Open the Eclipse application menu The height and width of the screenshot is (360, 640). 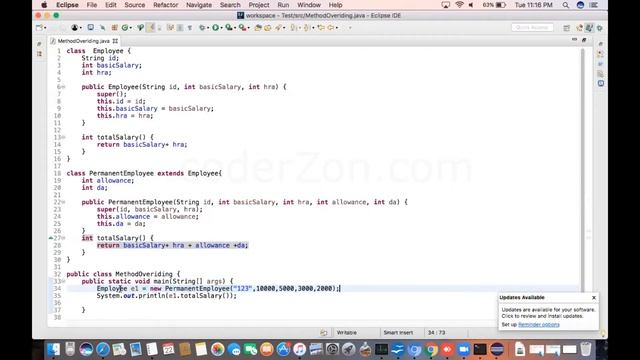point(67,5)
